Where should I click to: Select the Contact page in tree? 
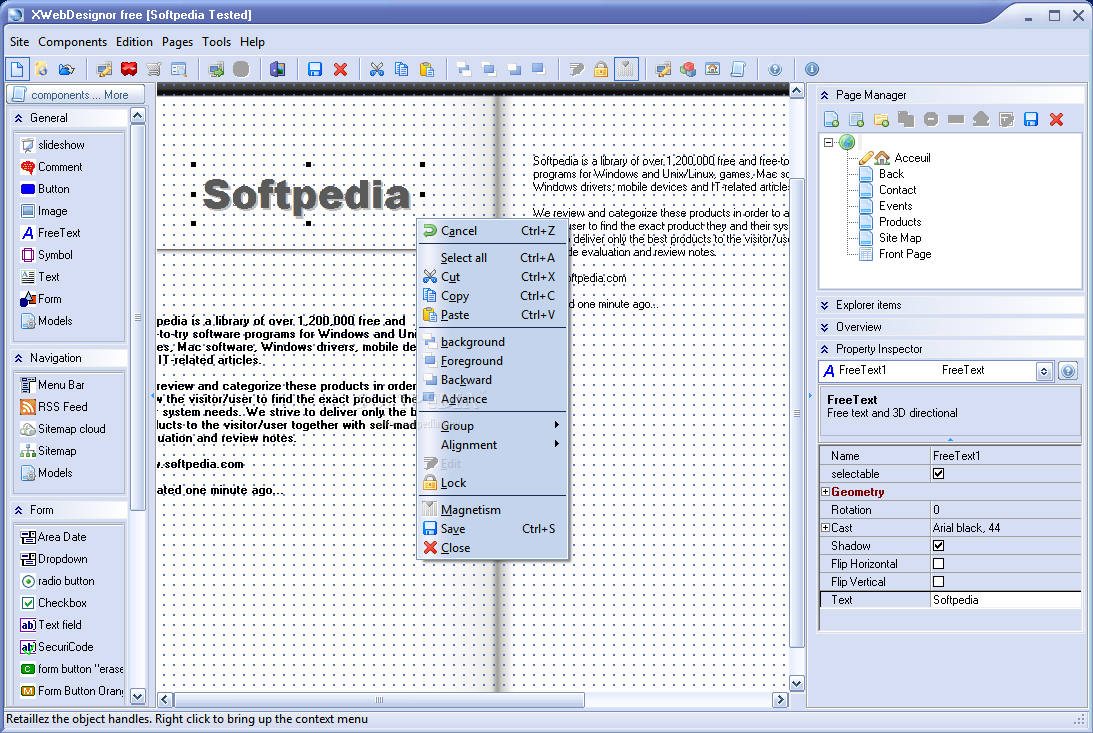point(897,190)
